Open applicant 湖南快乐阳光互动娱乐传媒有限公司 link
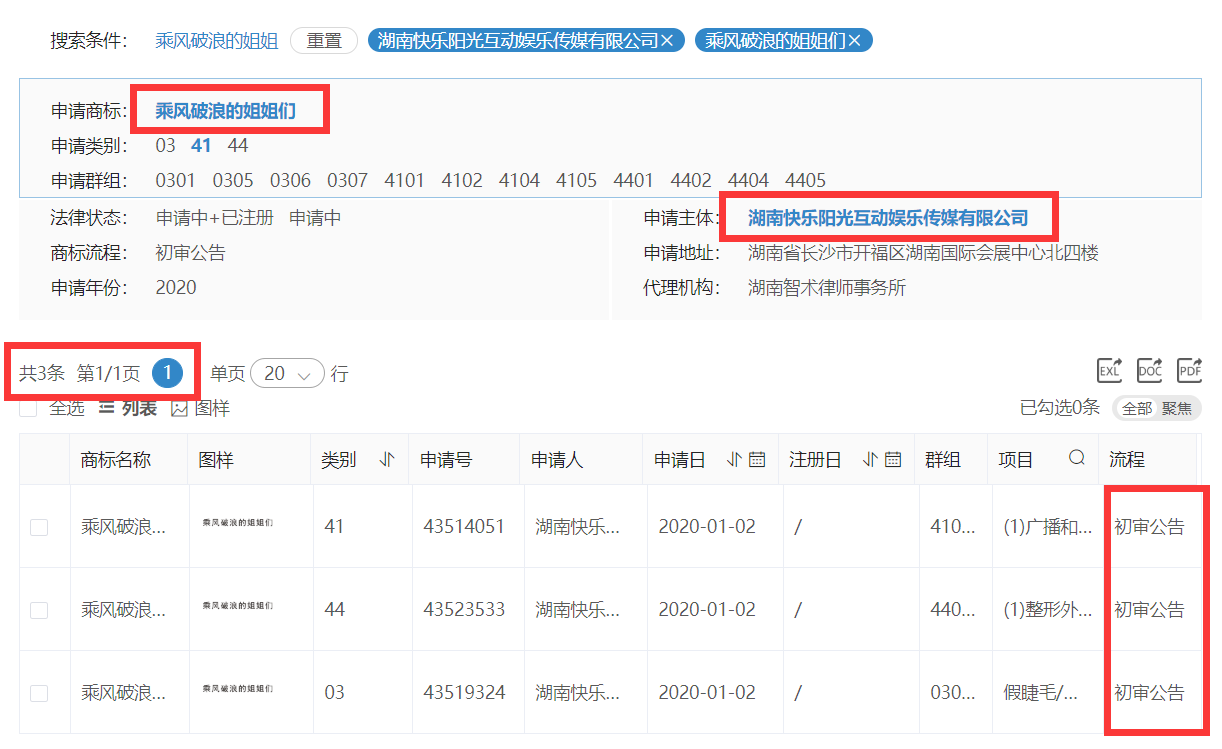 coord(888,217)
